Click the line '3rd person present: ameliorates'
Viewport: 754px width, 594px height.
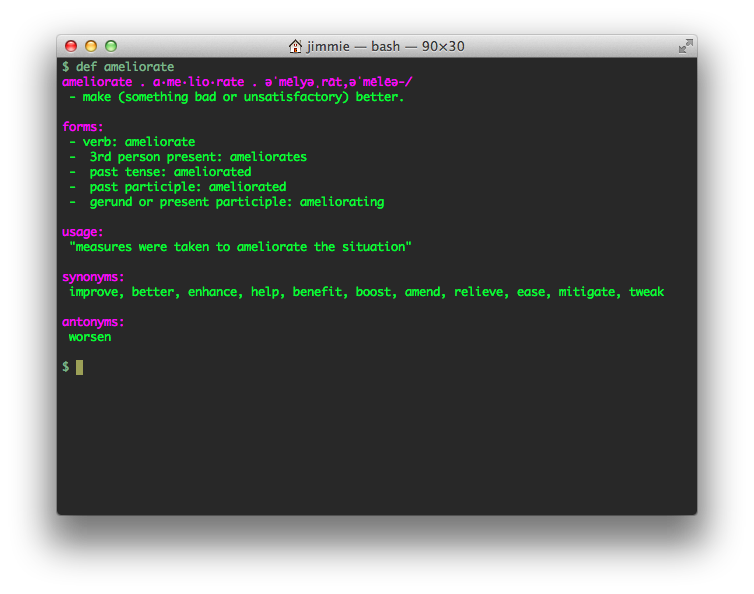click(198, 157)
